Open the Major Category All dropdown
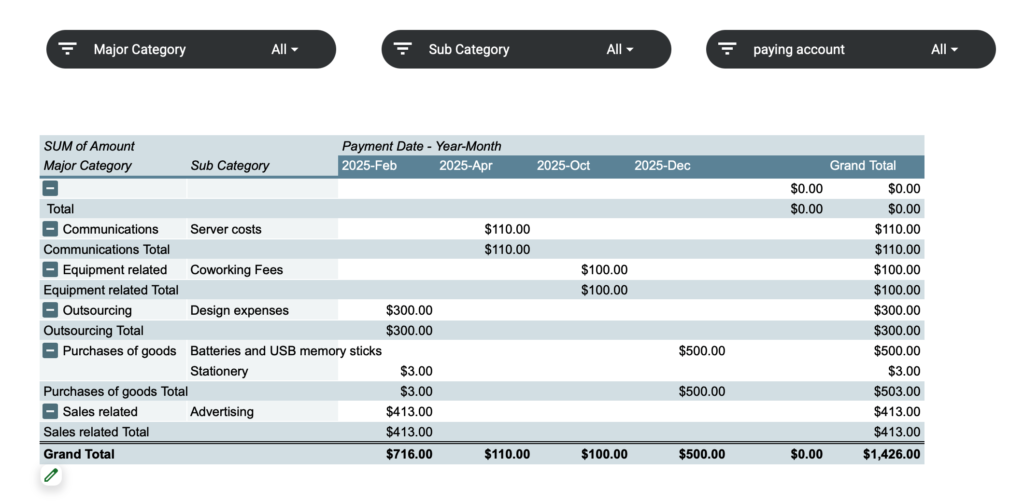The width and height of the screenshot is (1024, 502). (x=285, y=50)
